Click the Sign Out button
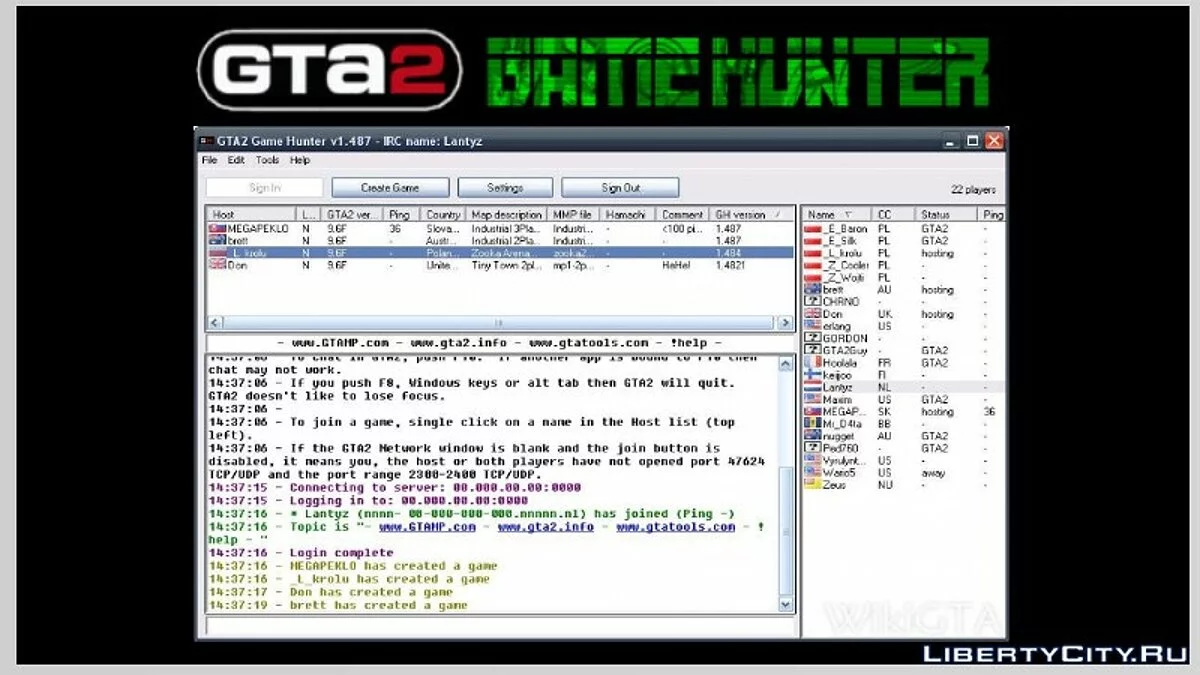Viewport: 1200px width, 675px height. click(x=620, y=188)
